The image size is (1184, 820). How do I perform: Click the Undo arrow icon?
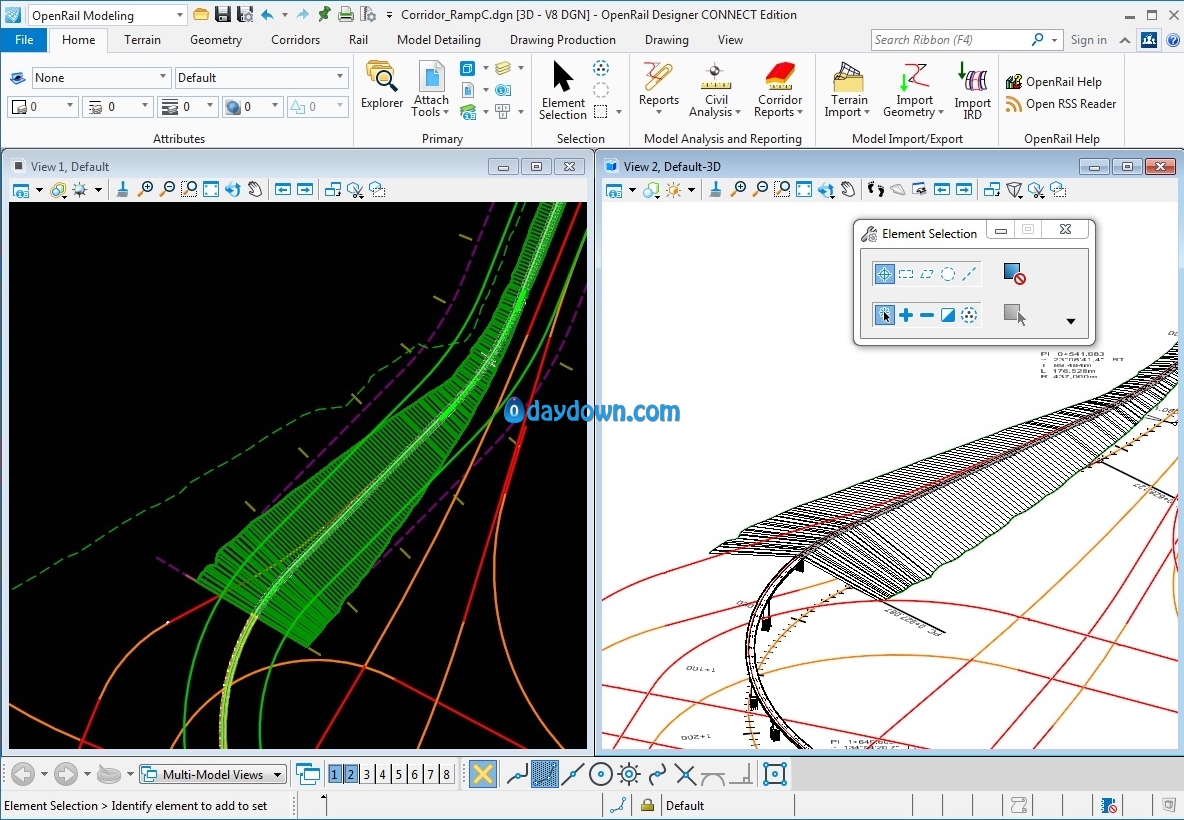(267, 14)
